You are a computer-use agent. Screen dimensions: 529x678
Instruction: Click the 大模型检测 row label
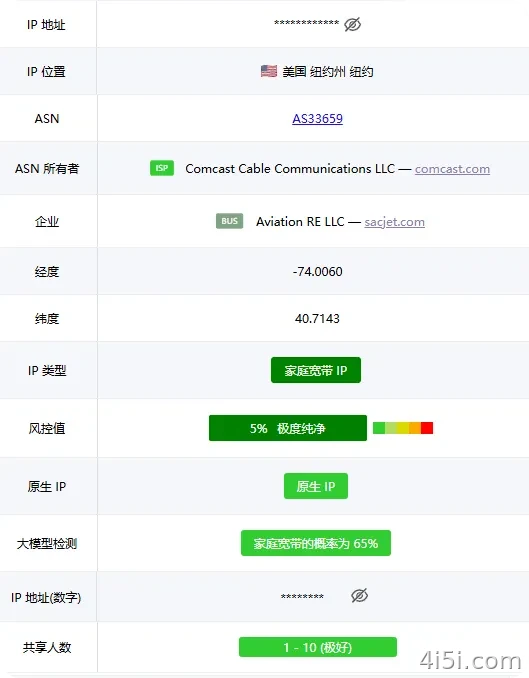click(x=47, y=544)
